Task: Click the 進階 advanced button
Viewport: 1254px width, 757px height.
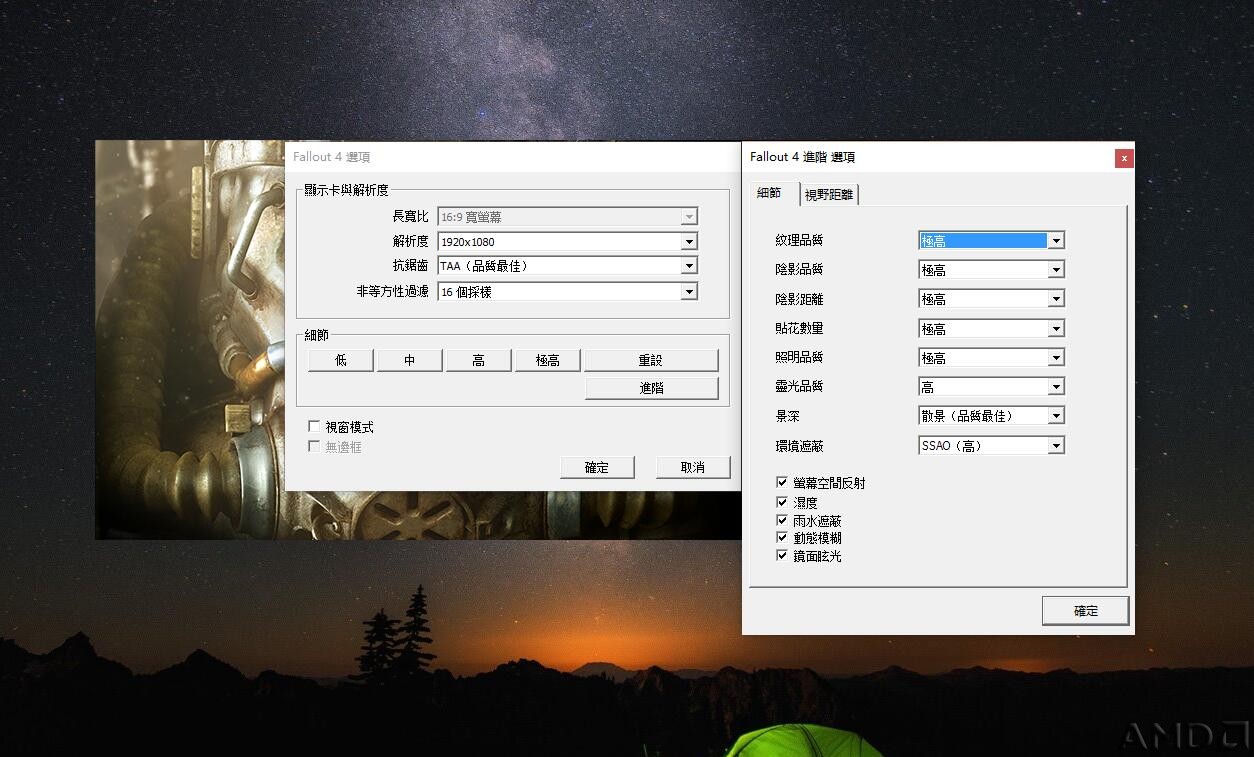Action: click(651, 388)
